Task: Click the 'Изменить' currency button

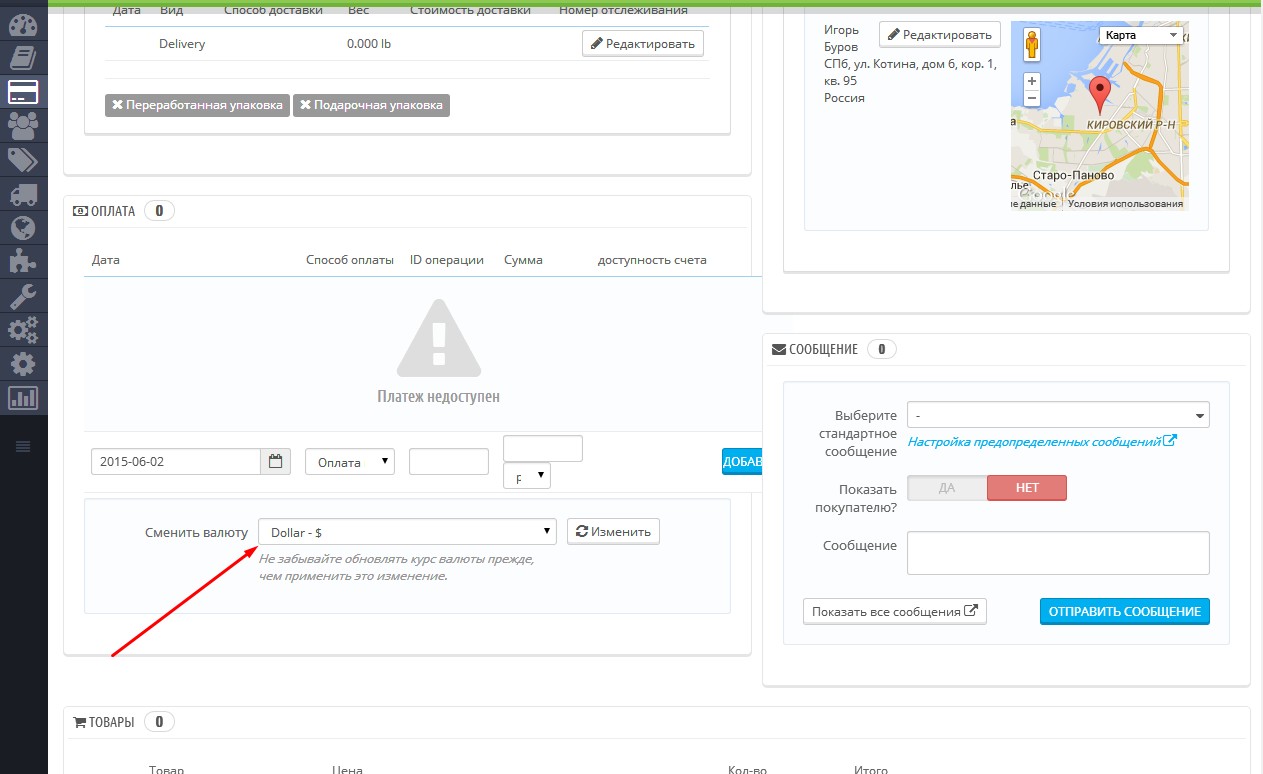Action: (x=613, y=531)
